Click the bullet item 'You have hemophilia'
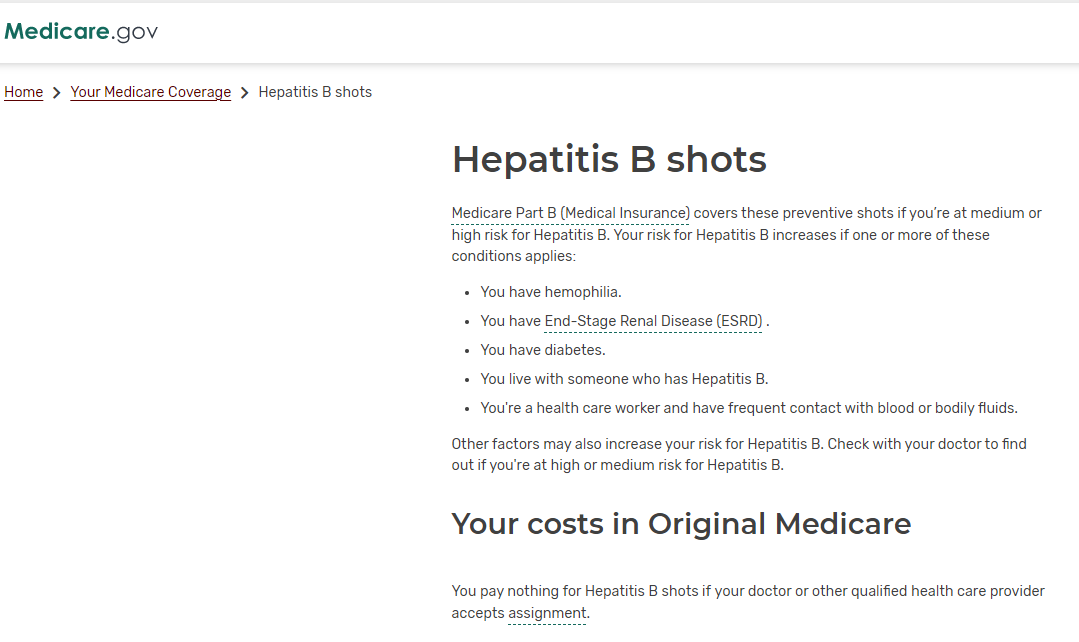Image resolution: width=1079 pixels, height=642 pixels. pyautogui.click(x=550, y=291)
